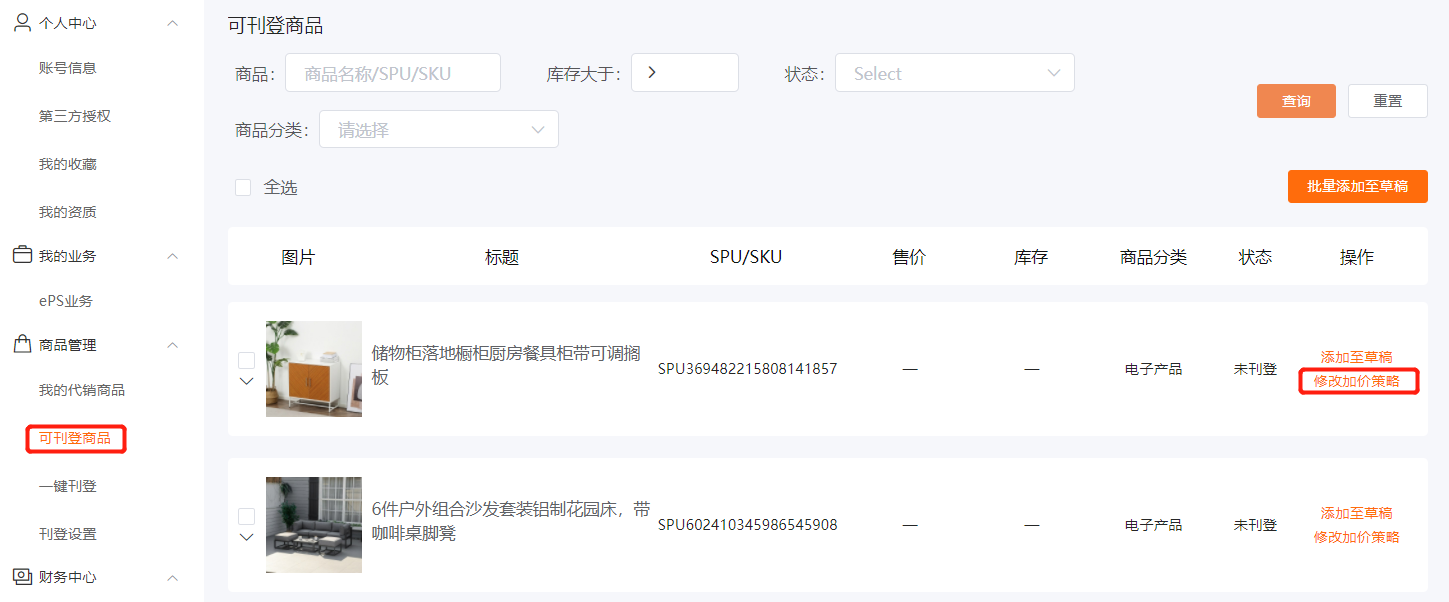Click the 重置 reset button
1449x602 pixels.
[x=1387, y=101]
